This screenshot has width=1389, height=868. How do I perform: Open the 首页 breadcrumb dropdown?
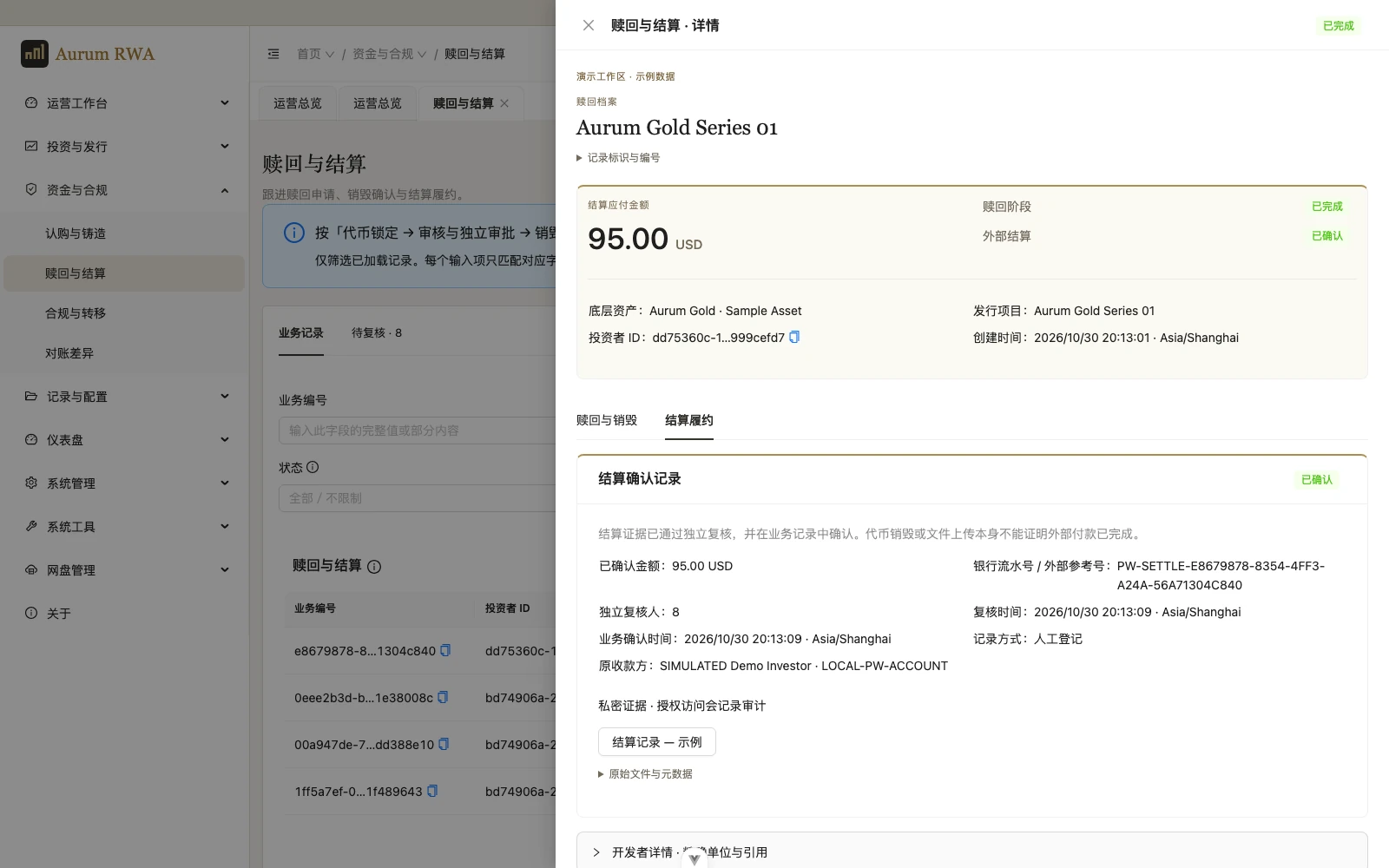(x=315, y=54)
